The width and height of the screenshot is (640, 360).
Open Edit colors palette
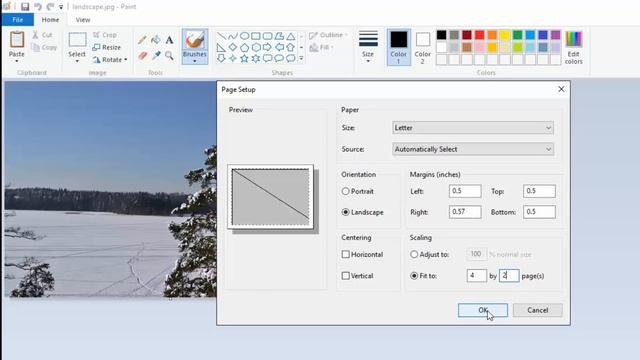(x=573, y=48)
